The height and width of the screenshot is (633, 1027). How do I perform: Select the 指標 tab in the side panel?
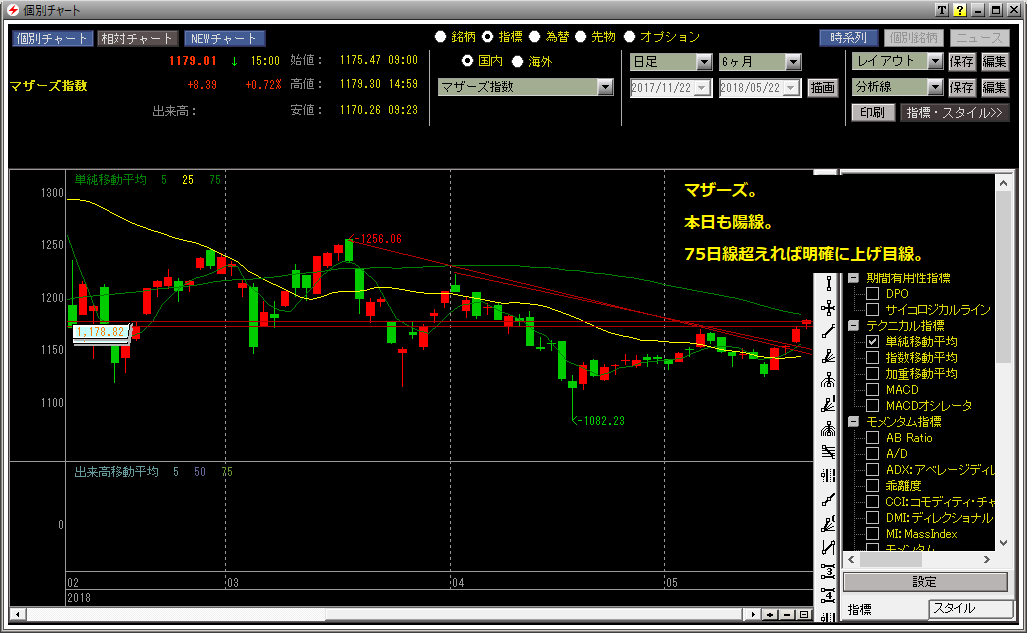point(860,609)
